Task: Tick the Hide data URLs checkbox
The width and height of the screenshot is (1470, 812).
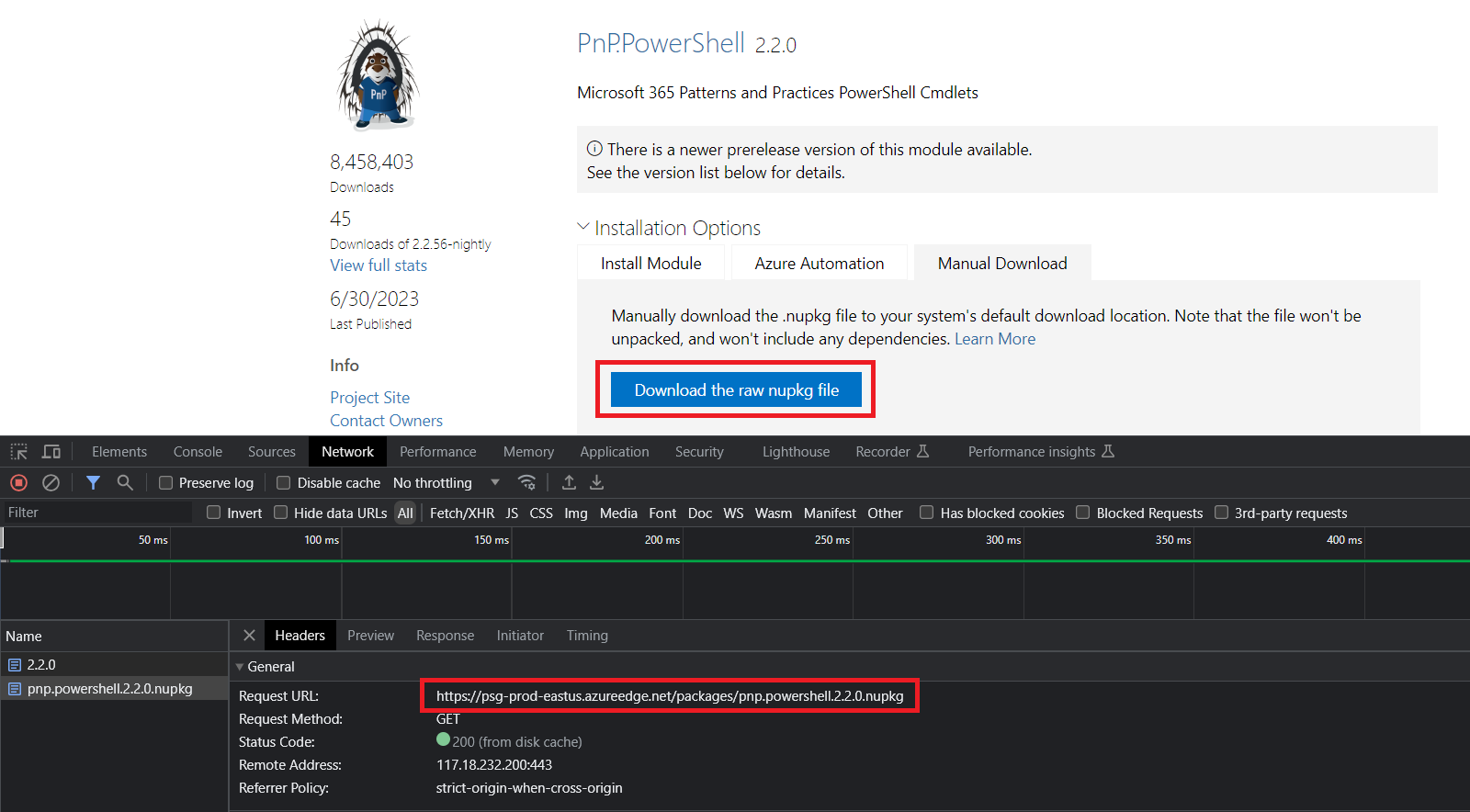Action: point(281,513)
